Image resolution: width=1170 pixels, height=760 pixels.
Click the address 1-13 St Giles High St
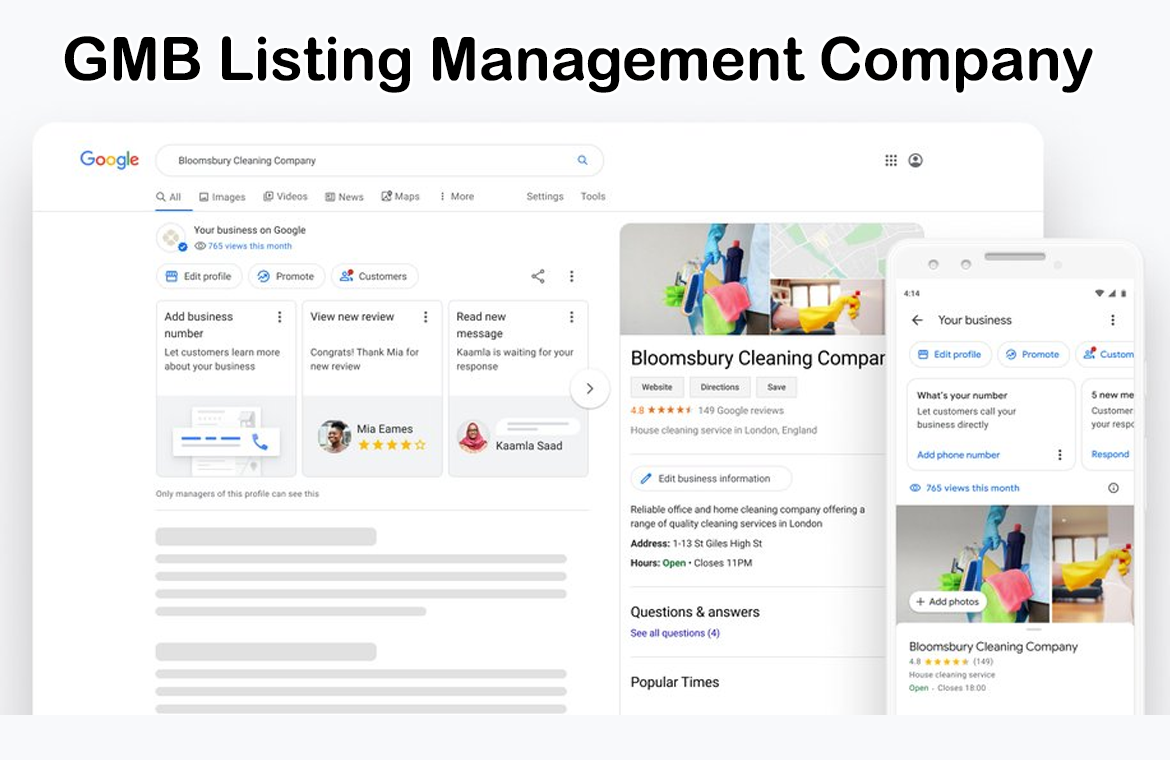(717, 544)
